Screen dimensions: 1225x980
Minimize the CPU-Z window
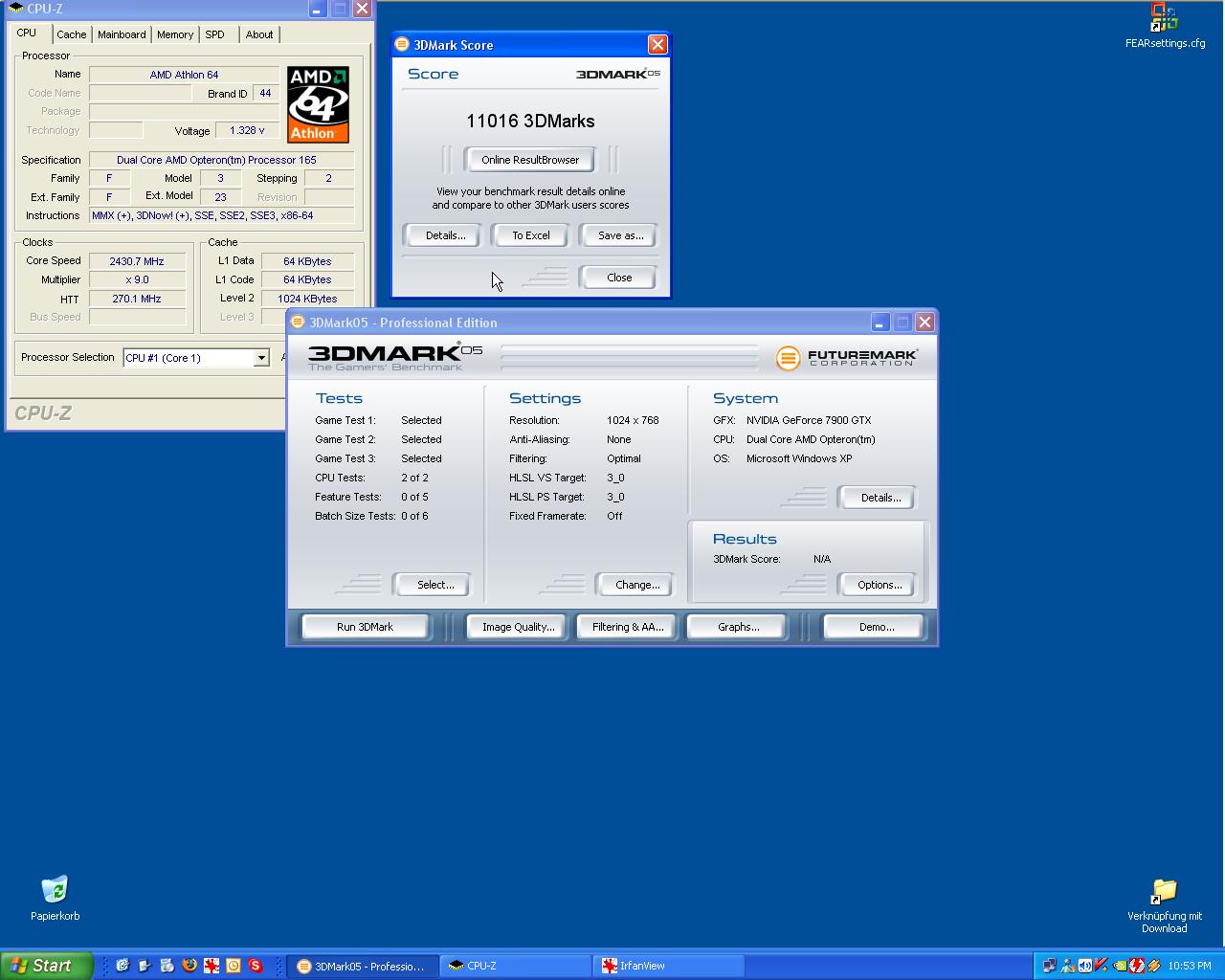pos(318,9)
